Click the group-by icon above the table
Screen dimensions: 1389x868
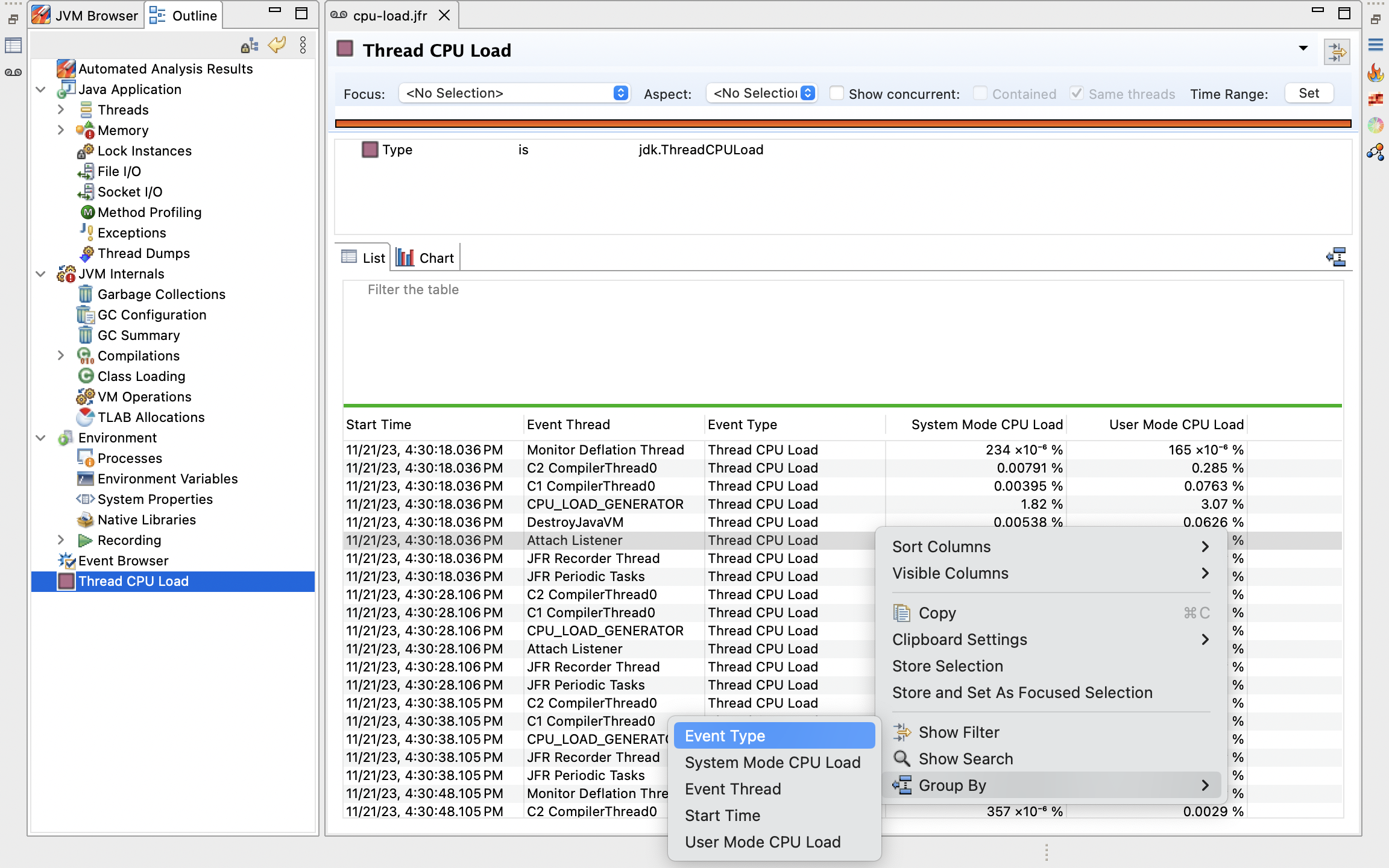1336,257
